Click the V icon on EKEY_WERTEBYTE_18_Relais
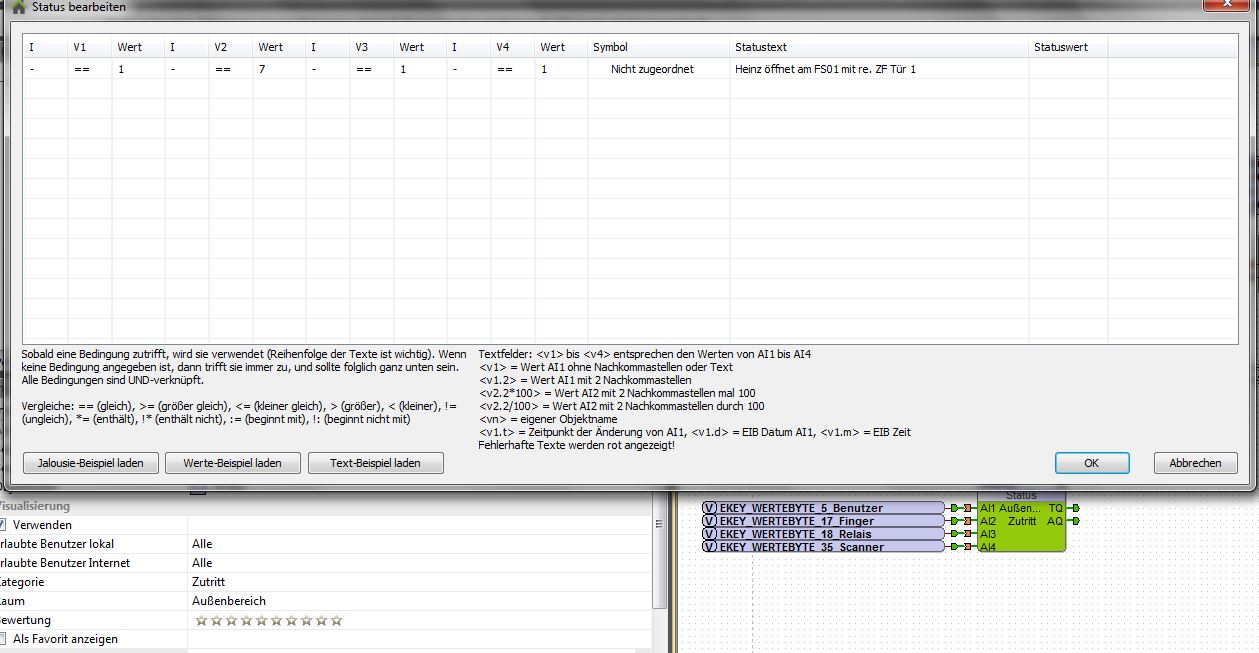Viewport: 1259px width, 653px height. click(710, 534)
